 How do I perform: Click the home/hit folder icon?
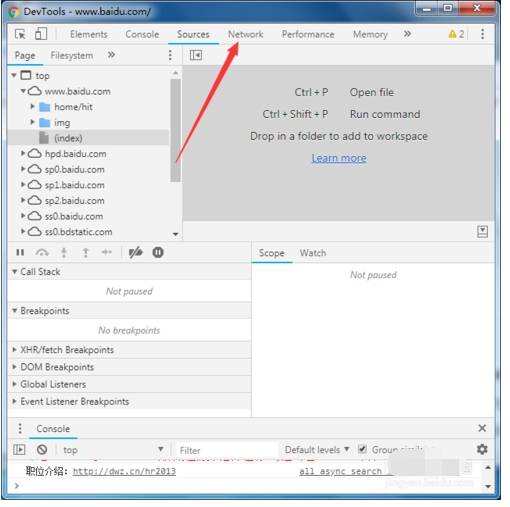(45, 107)
